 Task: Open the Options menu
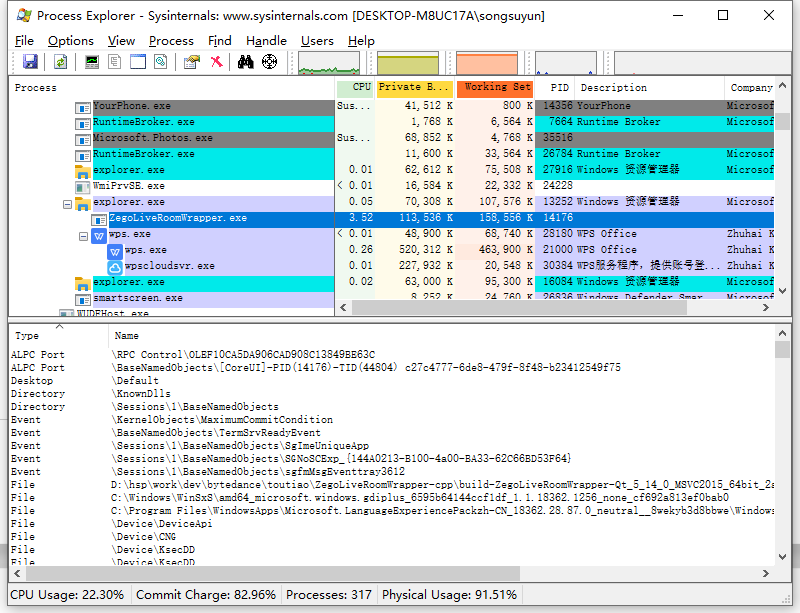71,41
